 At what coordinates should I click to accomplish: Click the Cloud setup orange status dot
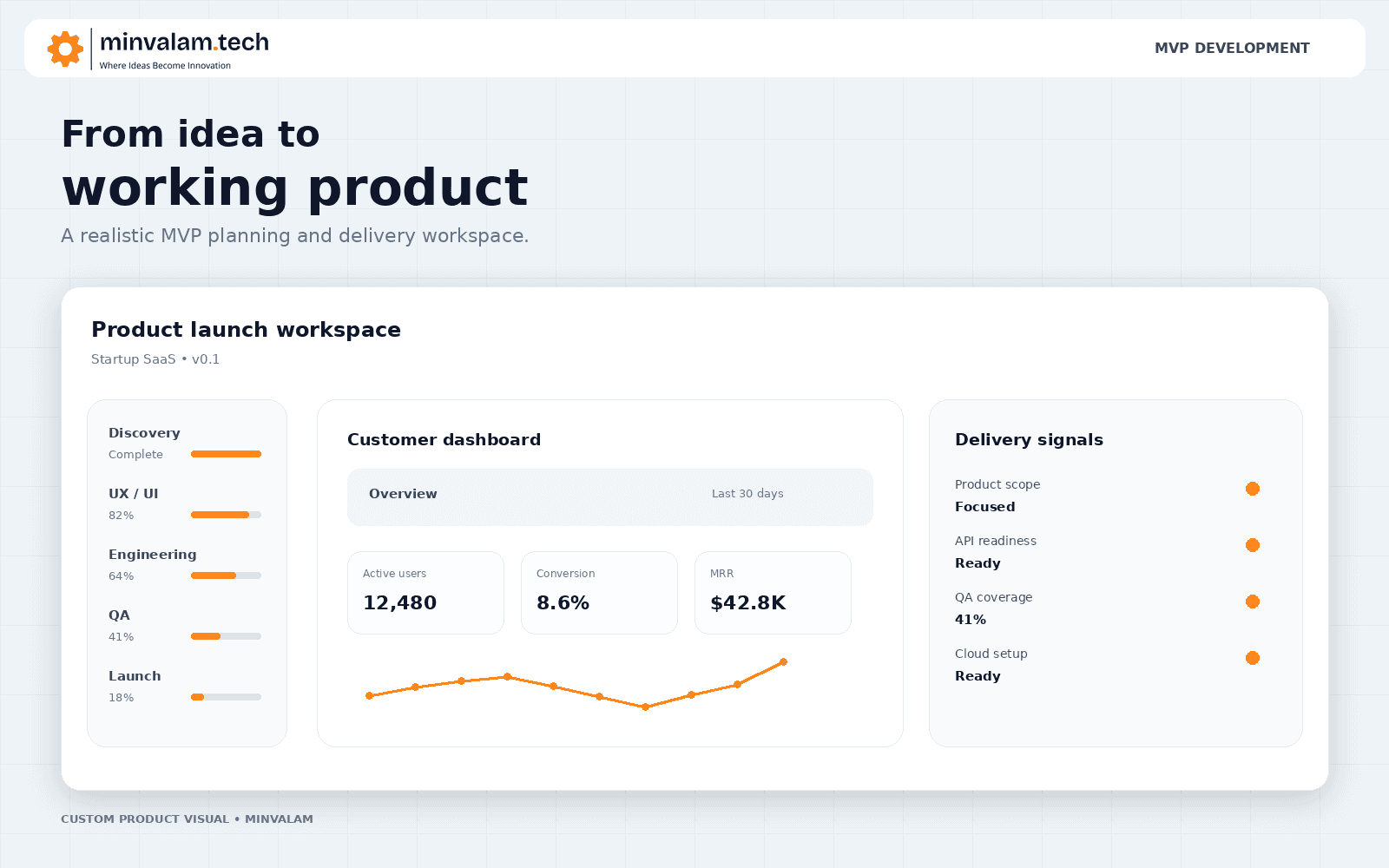(1253, 658)
